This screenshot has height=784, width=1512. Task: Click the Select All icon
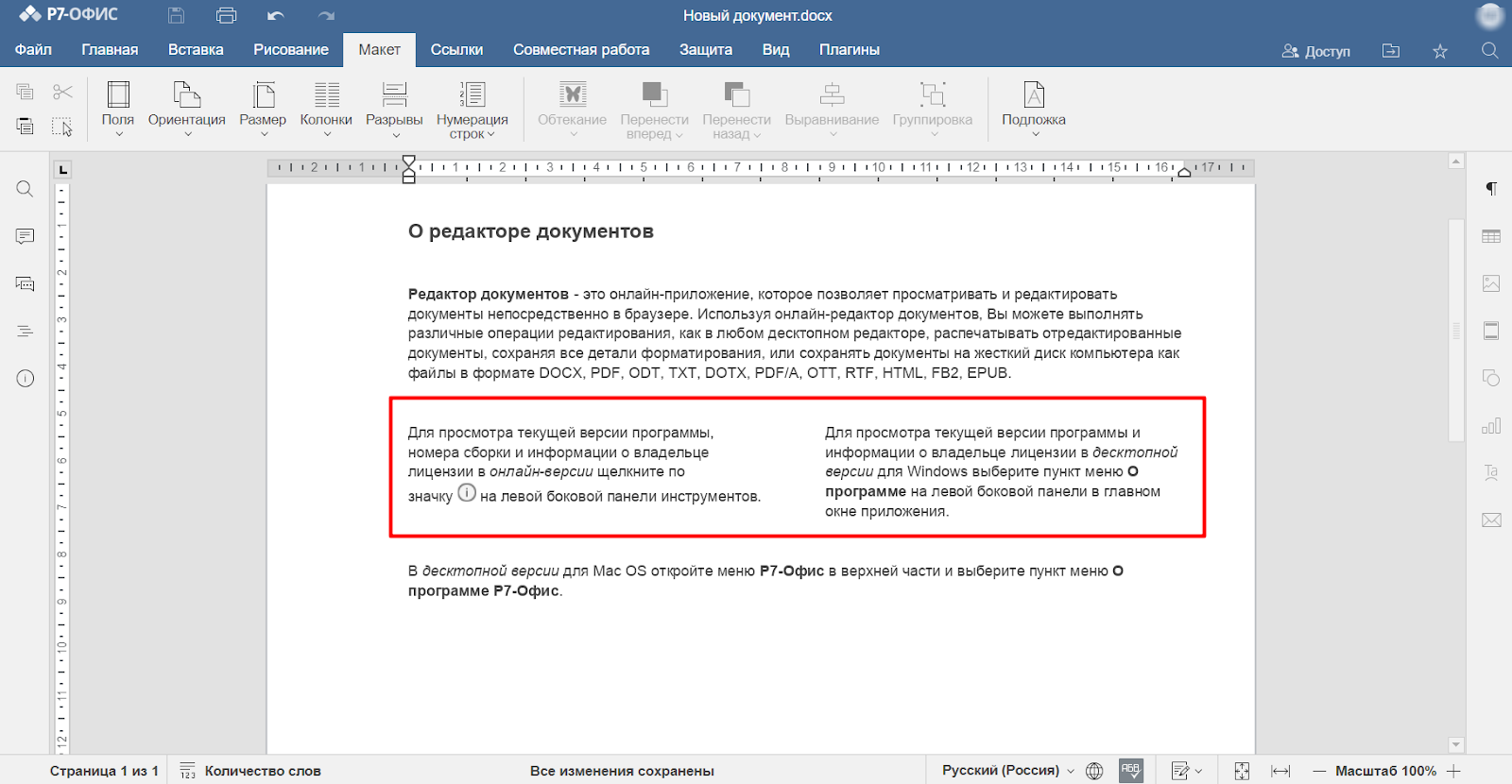[62, 126]
